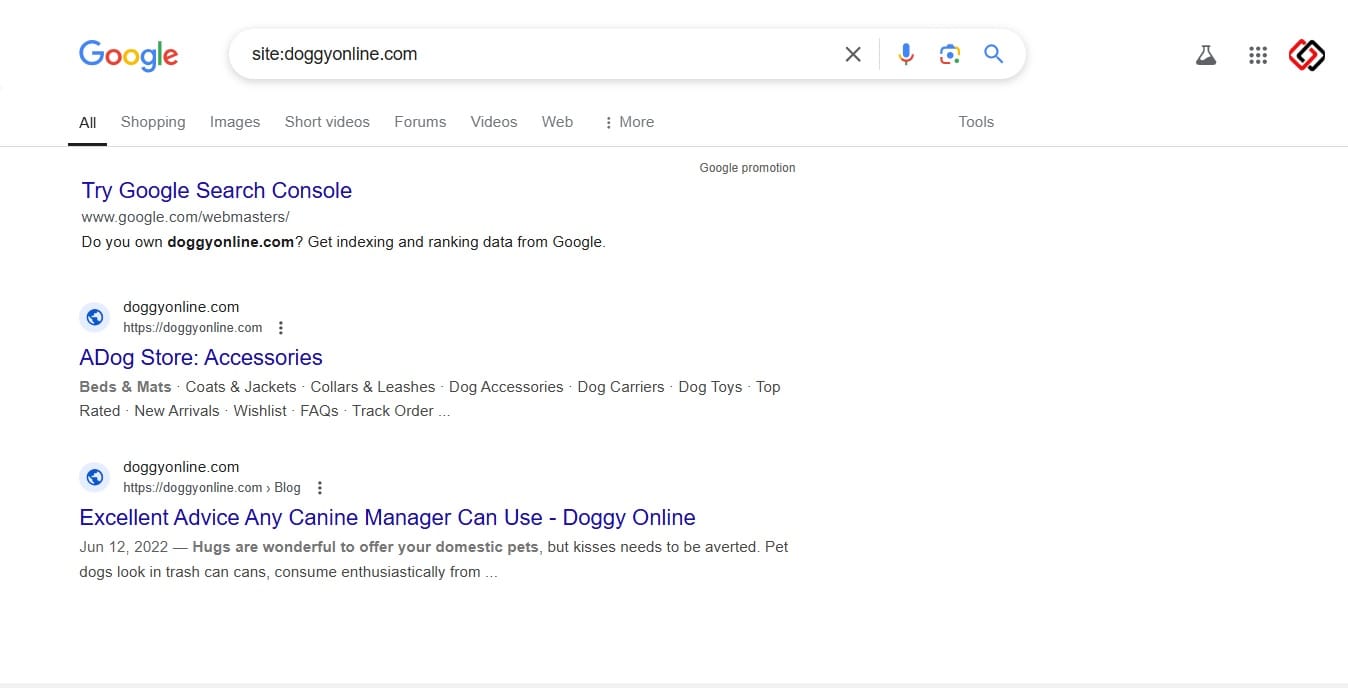Switch to the Images tab

pyautogui.click(x=235, y=122)
